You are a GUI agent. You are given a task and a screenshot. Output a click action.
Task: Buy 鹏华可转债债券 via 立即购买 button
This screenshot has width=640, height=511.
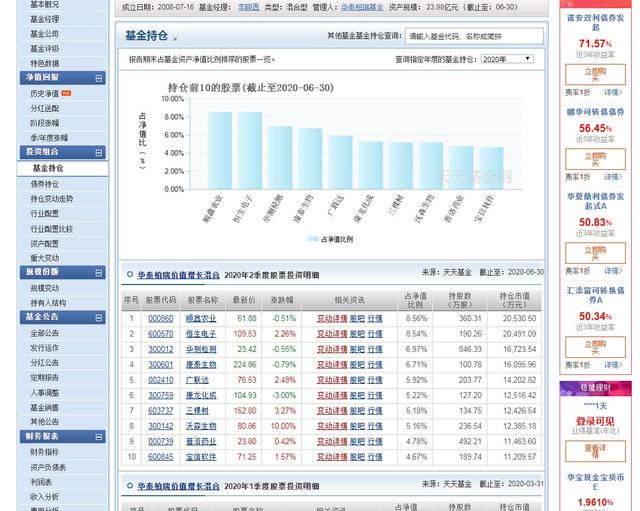(595, 159)
